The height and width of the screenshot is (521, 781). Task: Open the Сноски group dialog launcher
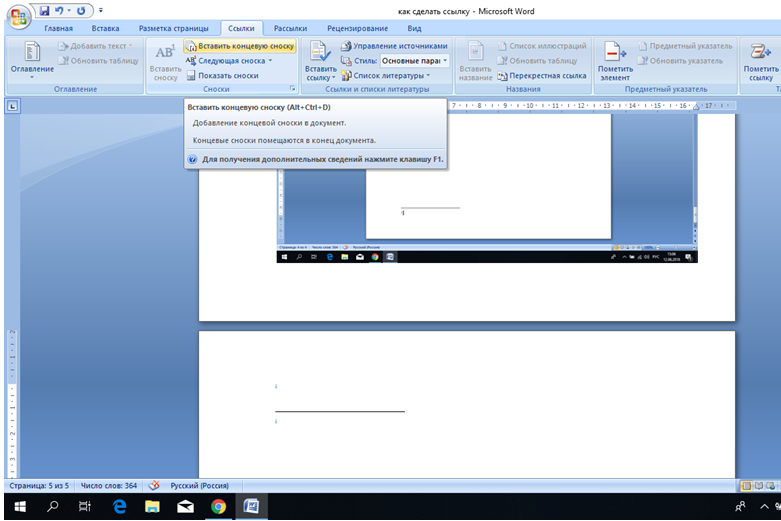click(293, 89)
